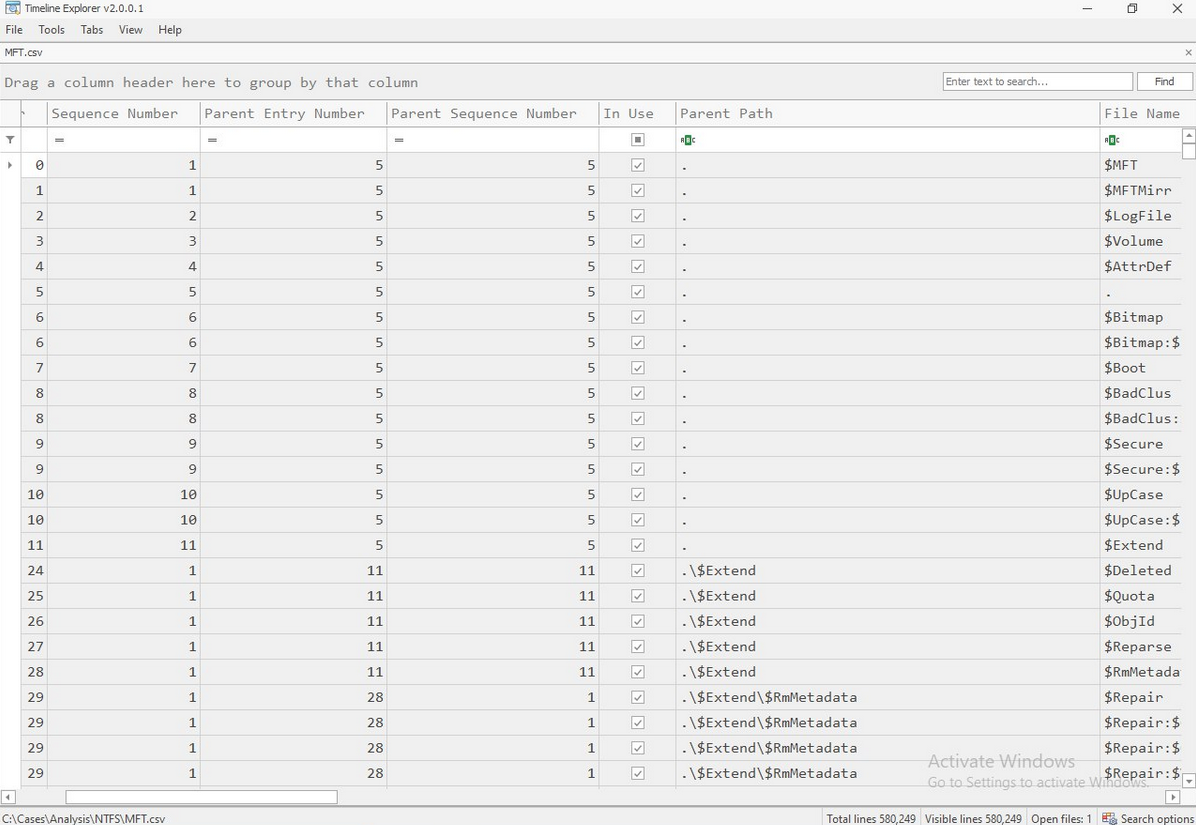Click scroll-down arrow of vertical scrollbar

point(1188,781)
